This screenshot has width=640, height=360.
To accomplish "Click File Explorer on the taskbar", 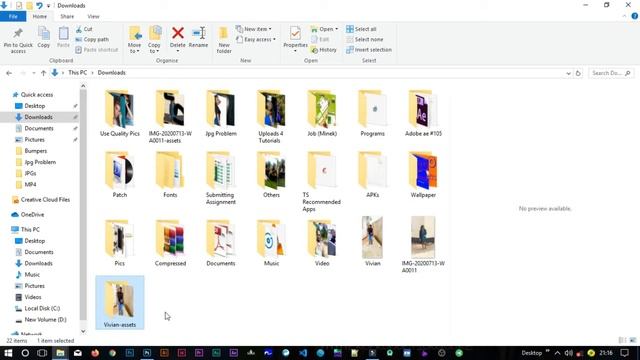I will [x=60, y=353].
